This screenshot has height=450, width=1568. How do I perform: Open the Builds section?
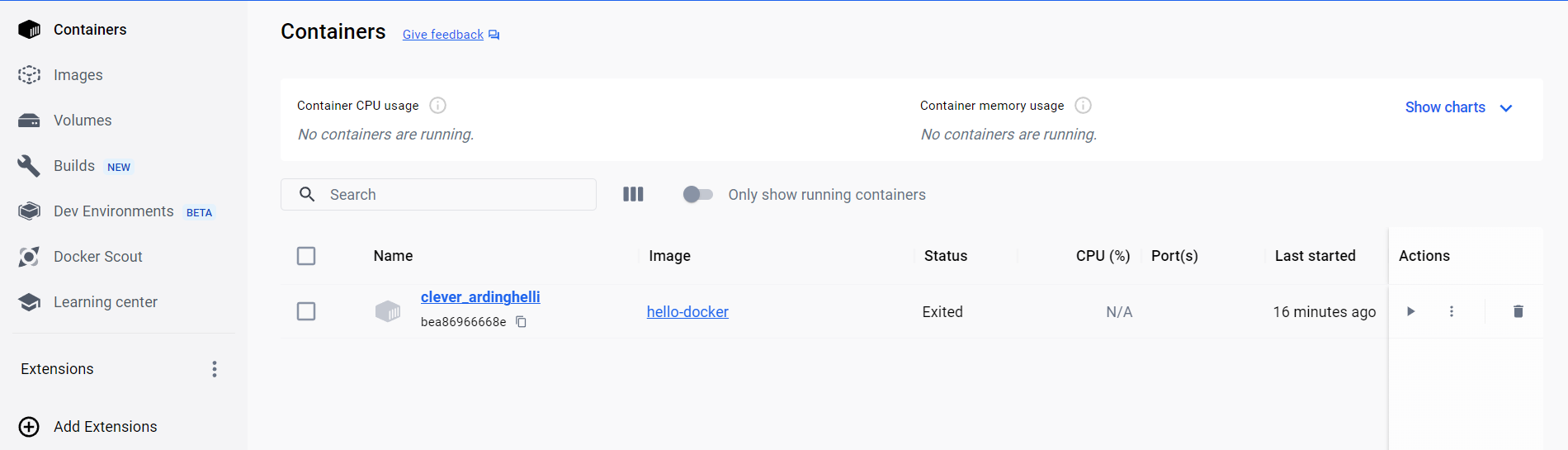pos(74,166)
